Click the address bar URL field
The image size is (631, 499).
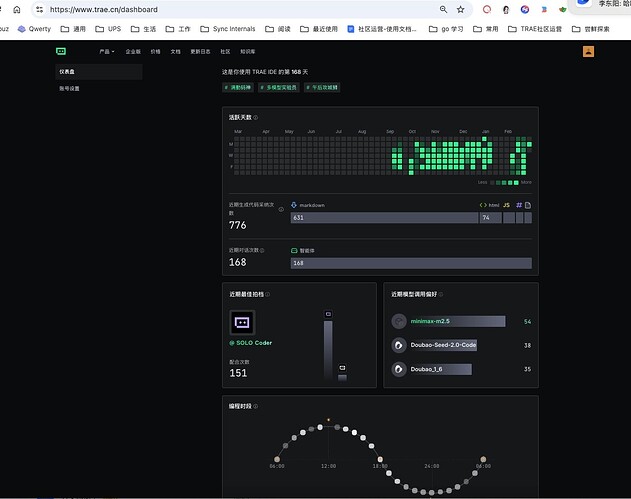[x=241, y=9]
